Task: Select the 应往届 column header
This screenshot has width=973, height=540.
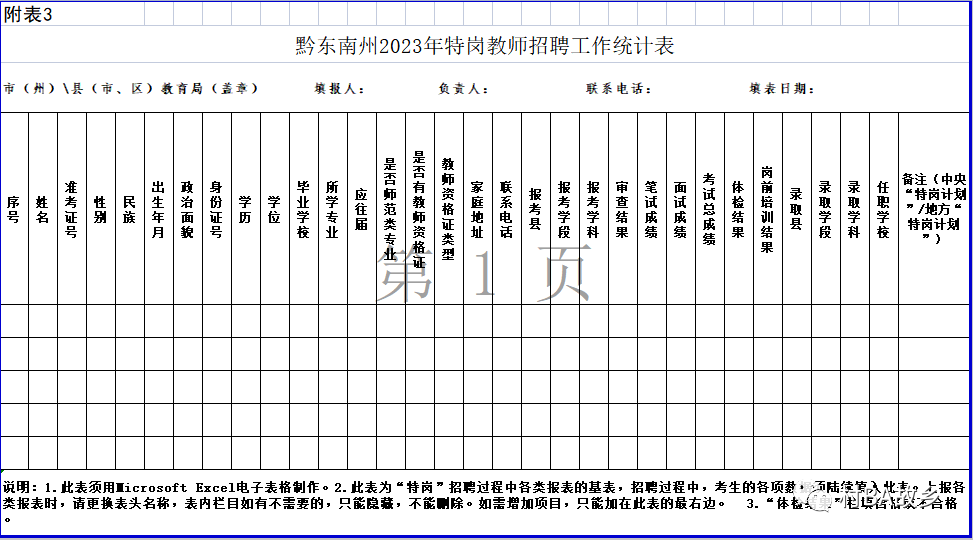Action: [362, 209]
